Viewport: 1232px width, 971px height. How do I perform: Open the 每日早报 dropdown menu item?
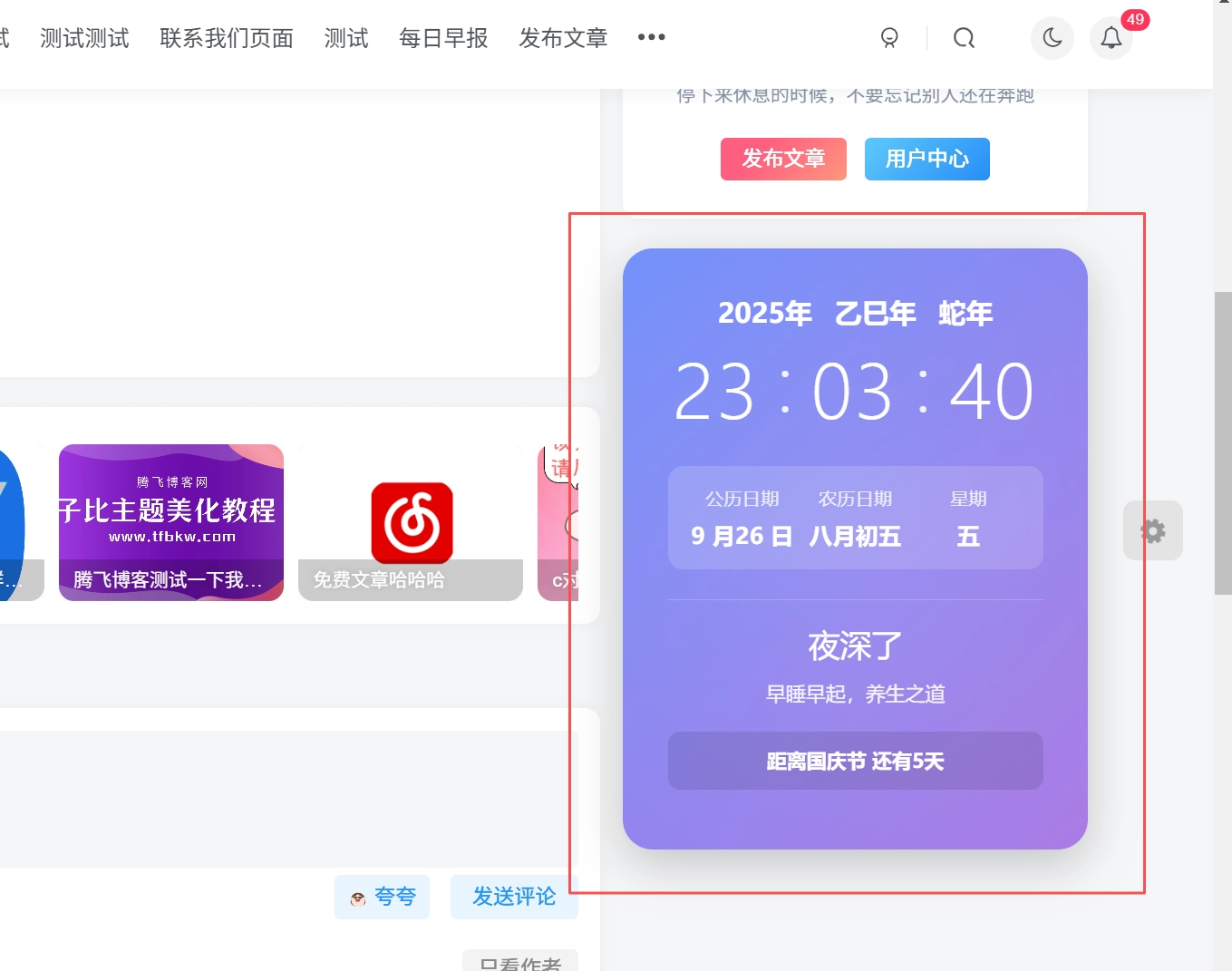pos(443,38)
